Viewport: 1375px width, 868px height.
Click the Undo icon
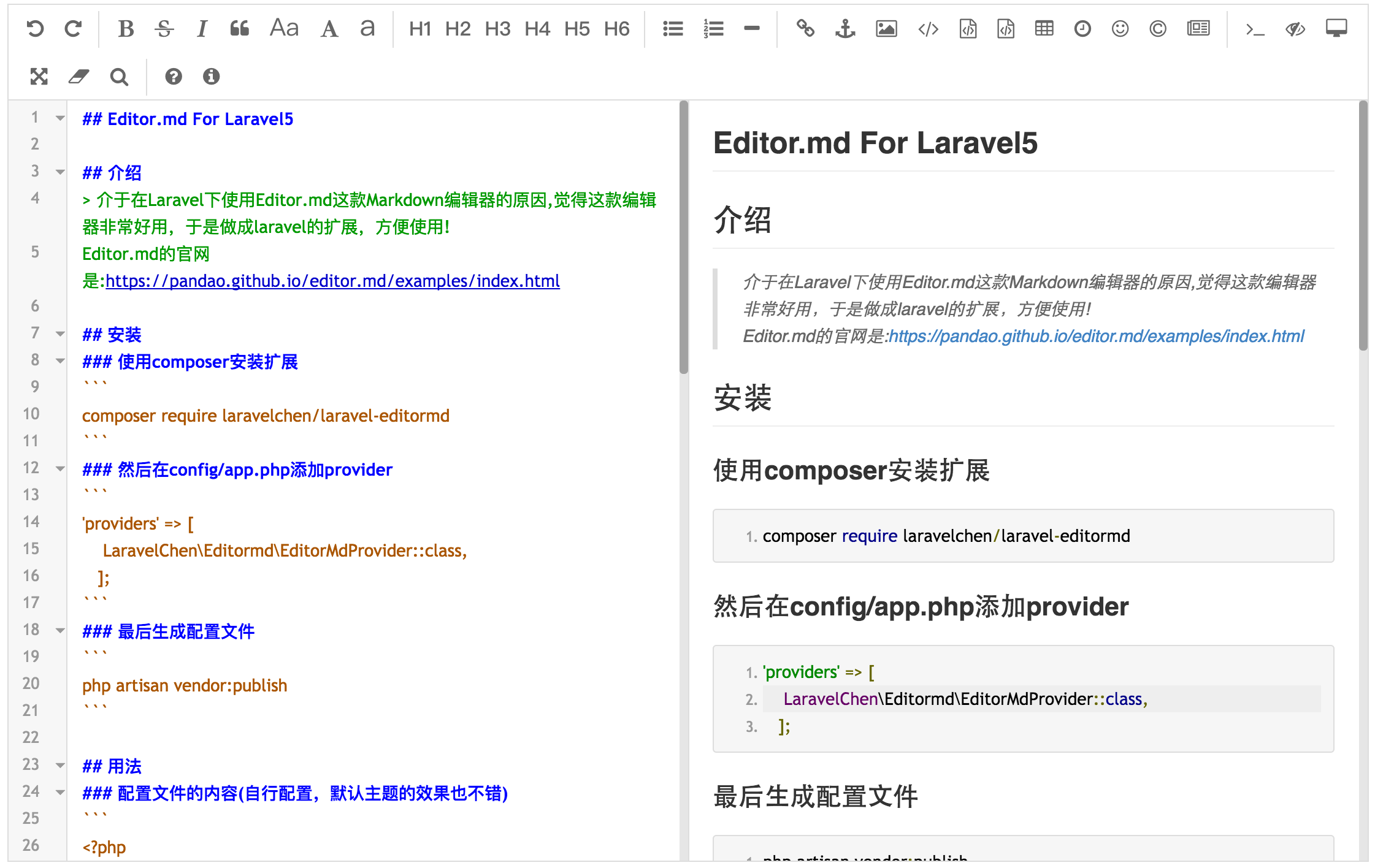click(x=36, y=29)
